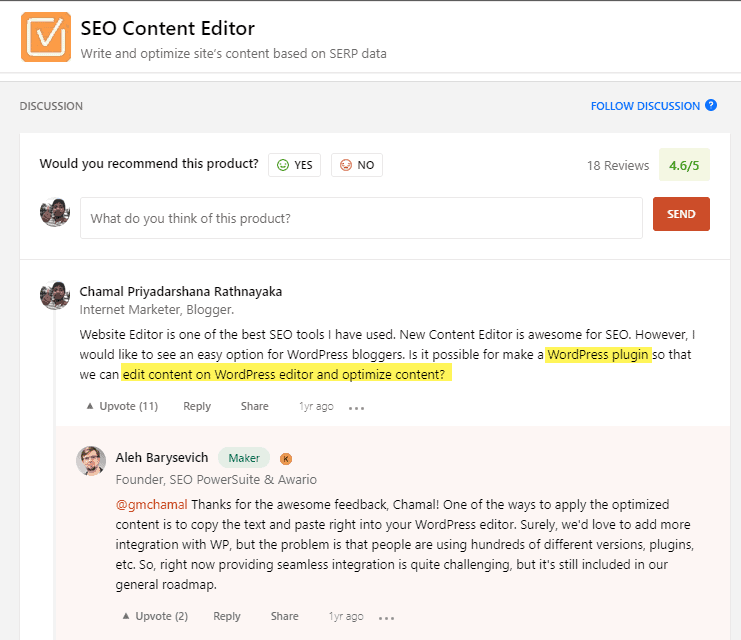The width and height of the screenshot is (741, 640).
Task: Reply to Chamal's comment
Action: [197, 406]
